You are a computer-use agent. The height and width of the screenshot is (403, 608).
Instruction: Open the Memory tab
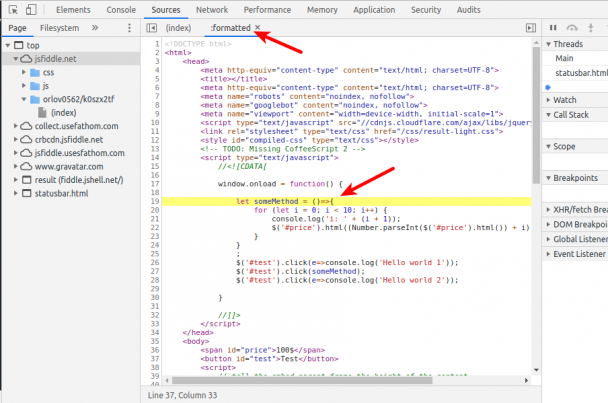tap(322, 10)
